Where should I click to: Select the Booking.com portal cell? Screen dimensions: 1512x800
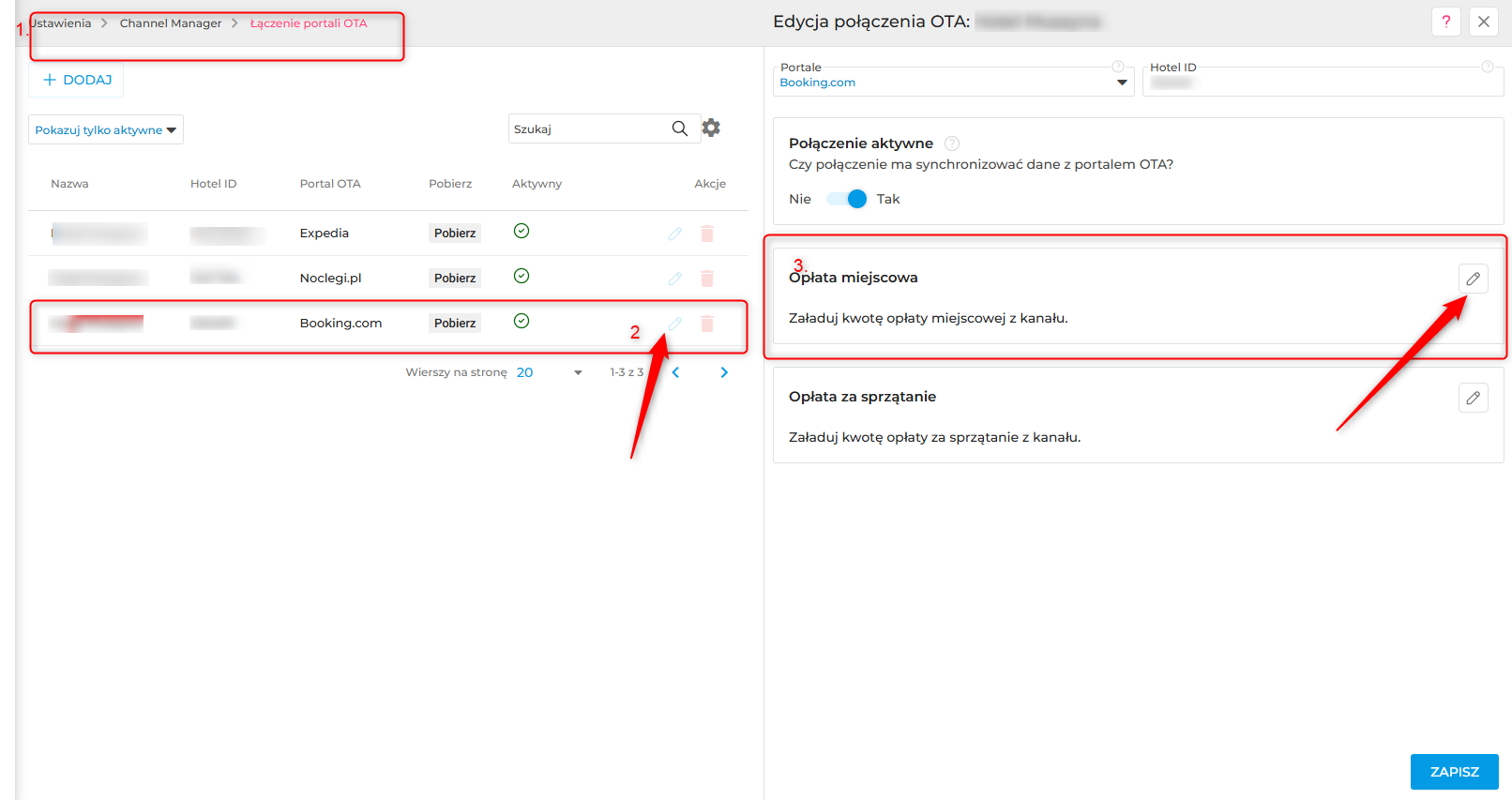pyautogui.click(x=340, y=324)
